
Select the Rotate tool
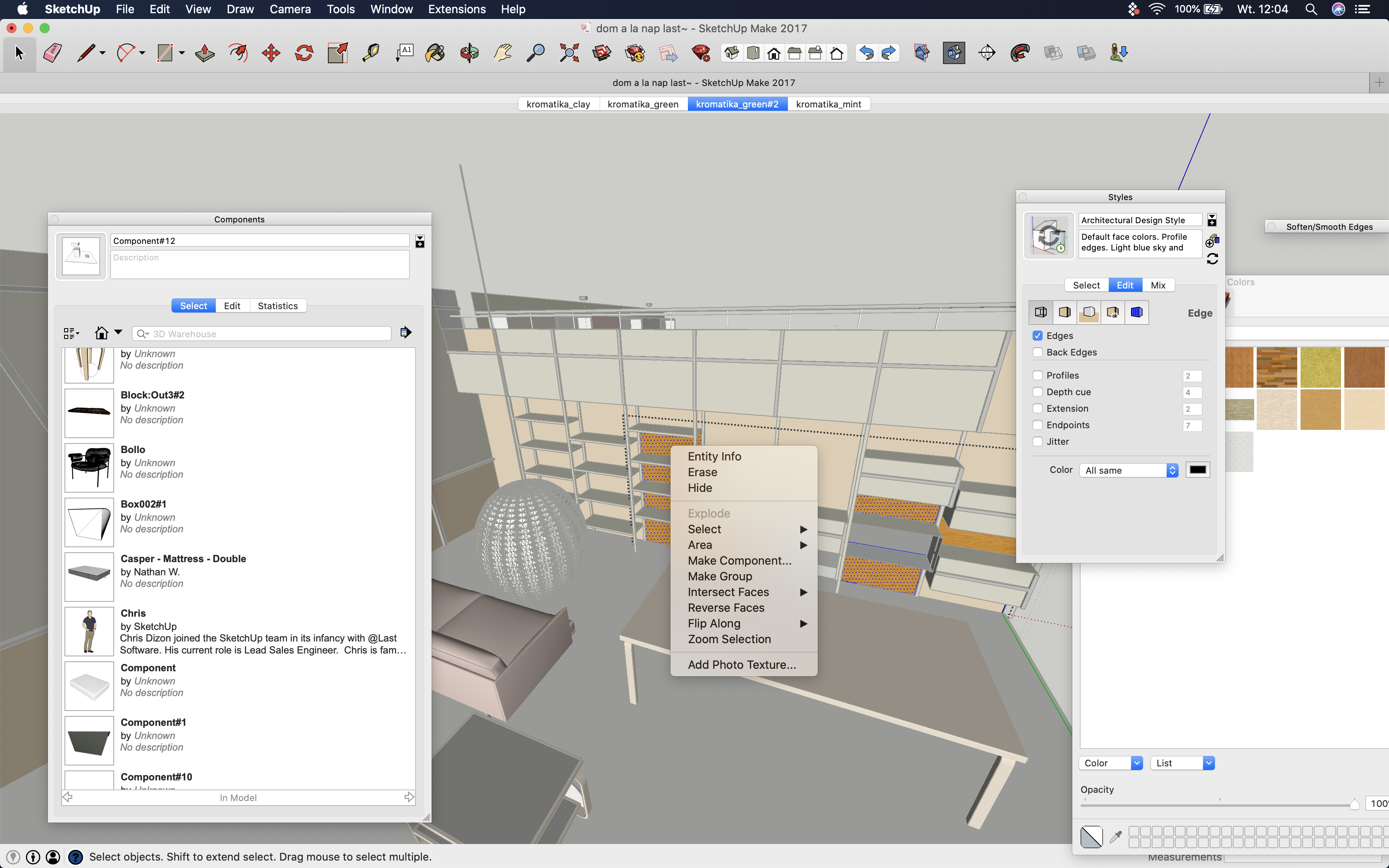coord(304,53)
